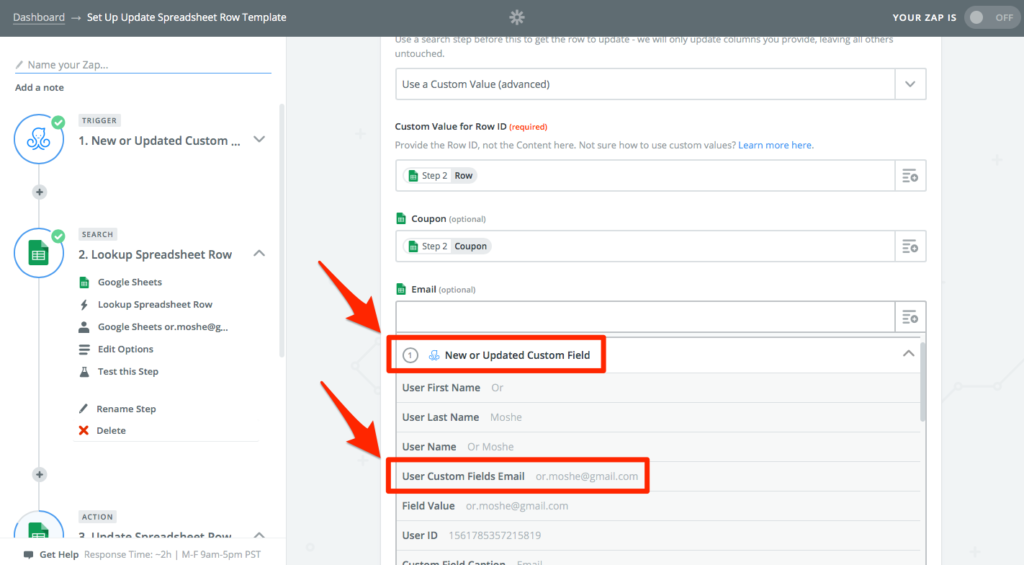Click the Email input field
Screen dimensions: 1024x565
[x=645, y=317]
